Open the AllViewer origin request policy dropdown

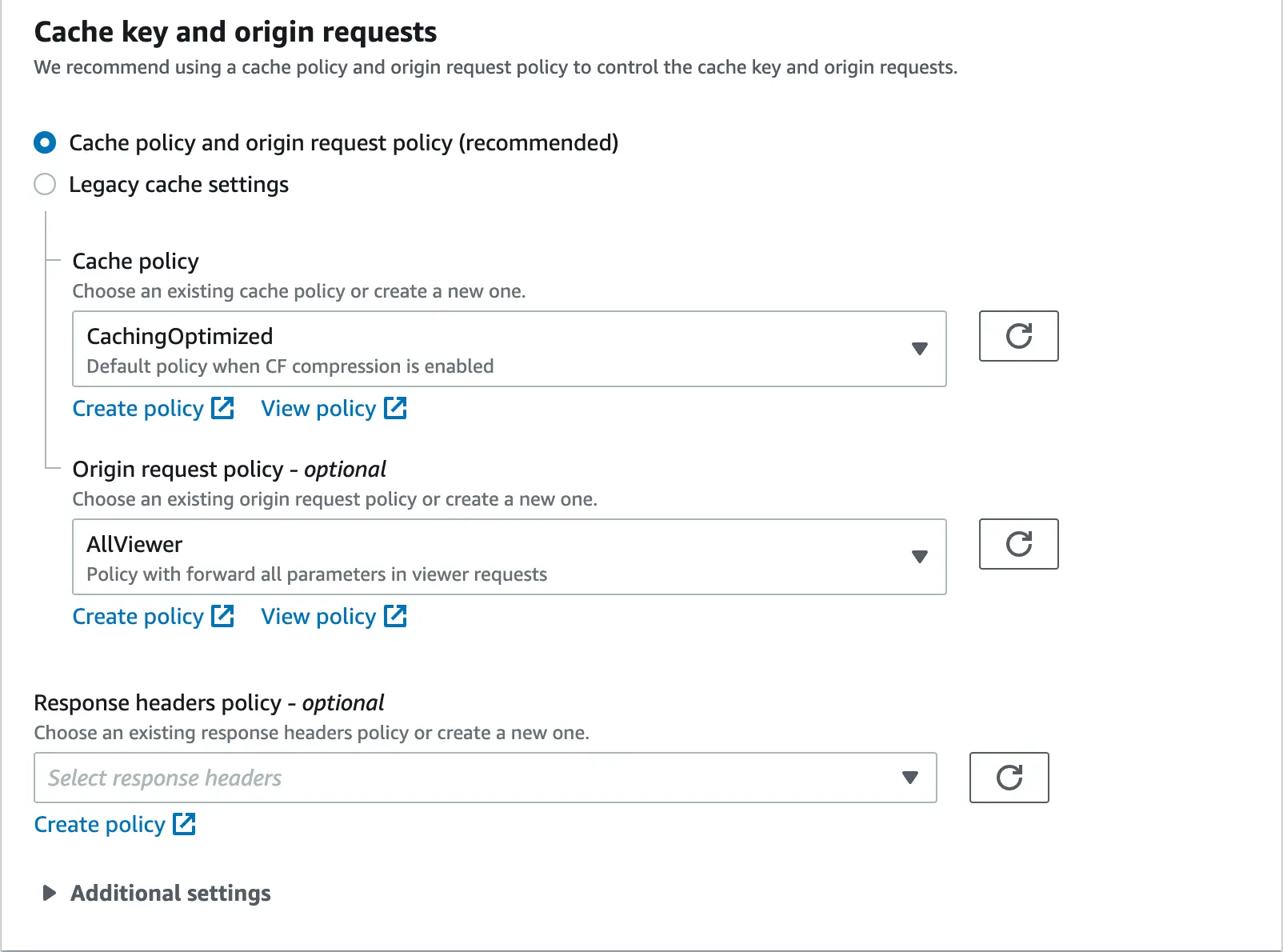tap(509, 557)
